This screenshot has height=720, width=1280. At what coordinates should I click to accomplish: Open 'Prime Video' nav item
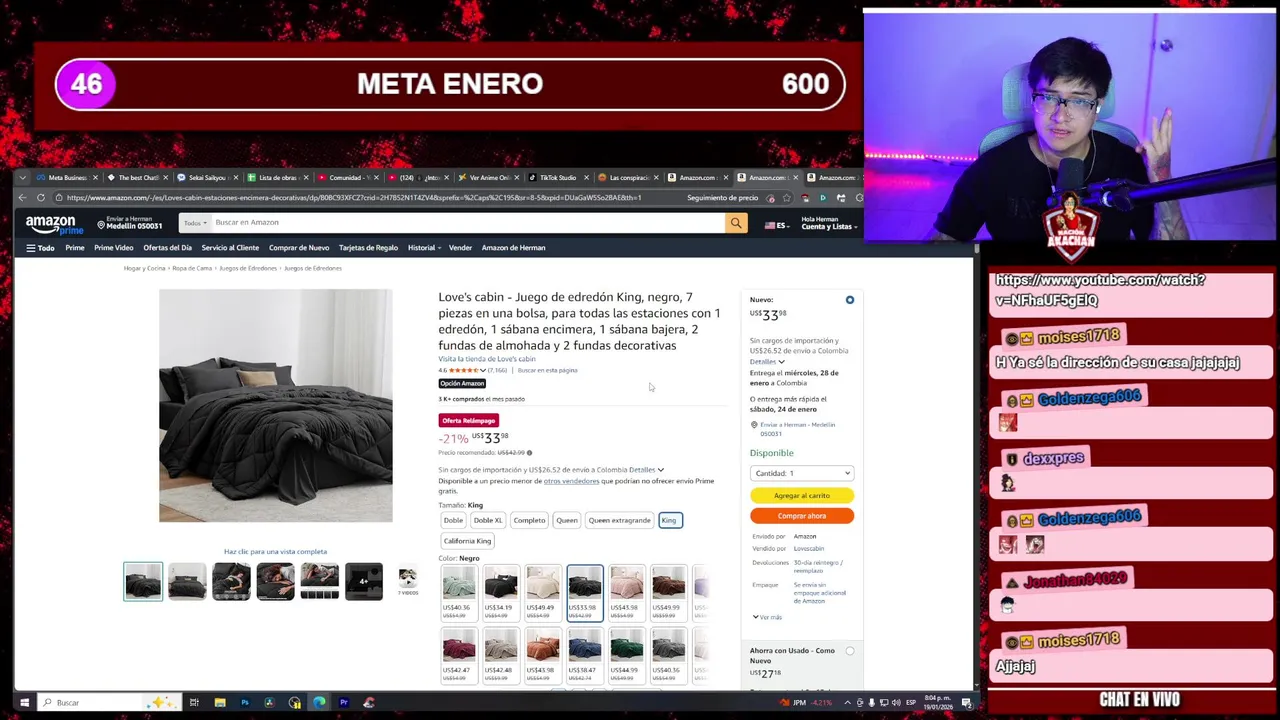113,248
